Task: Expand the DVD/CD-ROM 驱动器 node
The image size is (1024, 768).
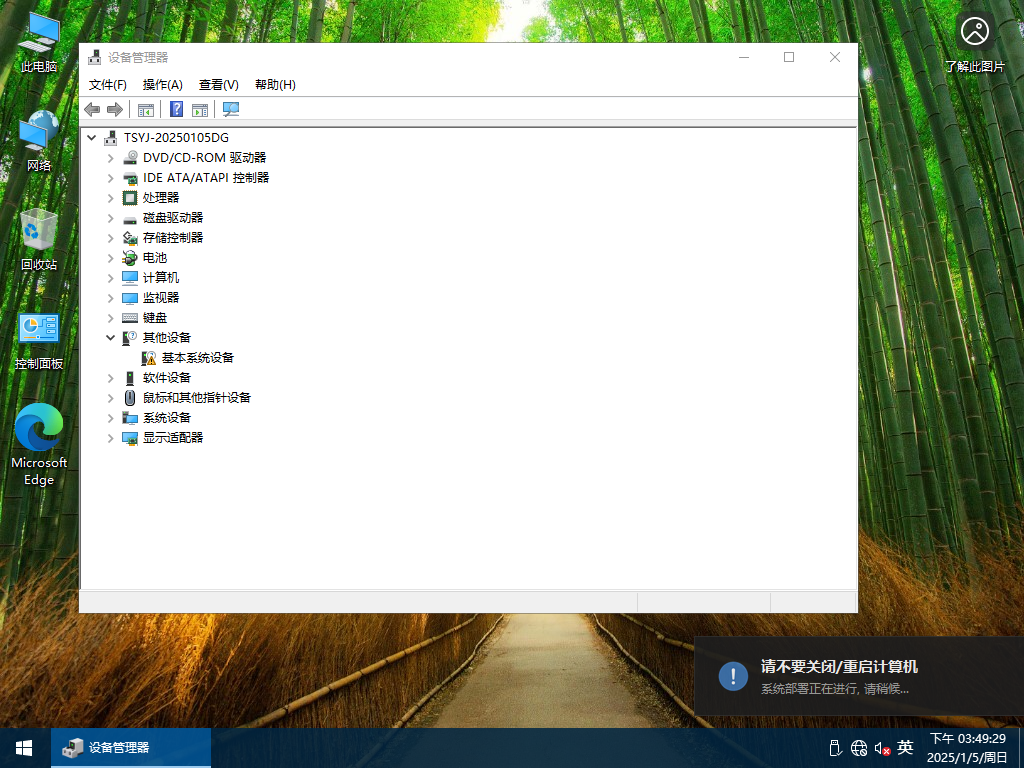Action: [x=110, y=158]
